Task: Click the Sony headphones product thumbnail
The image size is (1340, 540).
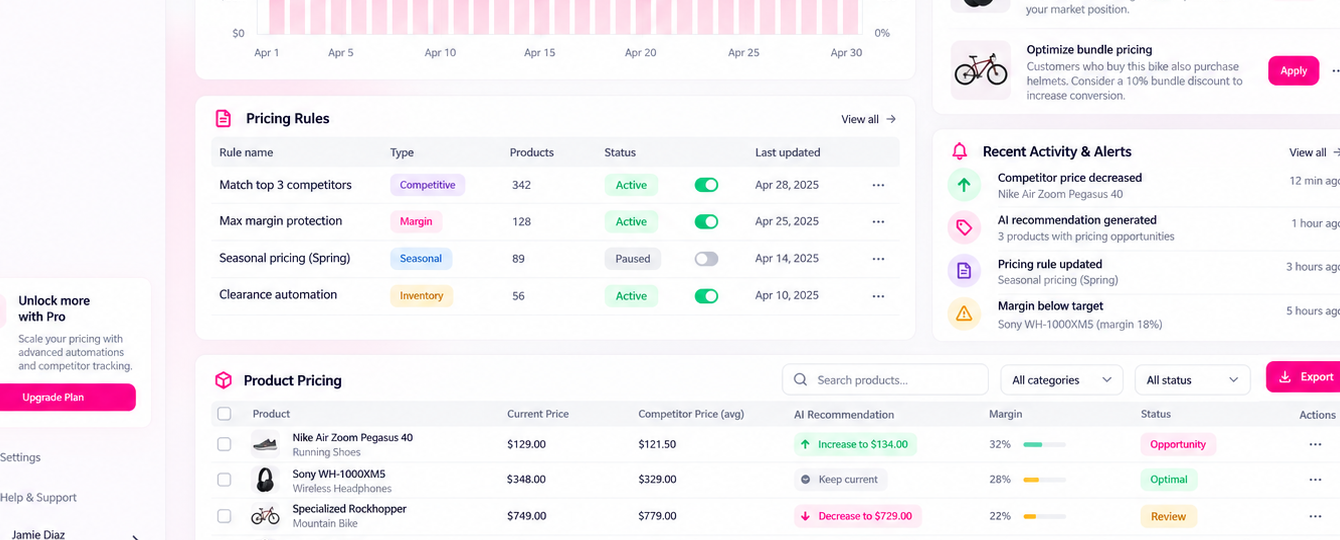Action: click(265, 480)
